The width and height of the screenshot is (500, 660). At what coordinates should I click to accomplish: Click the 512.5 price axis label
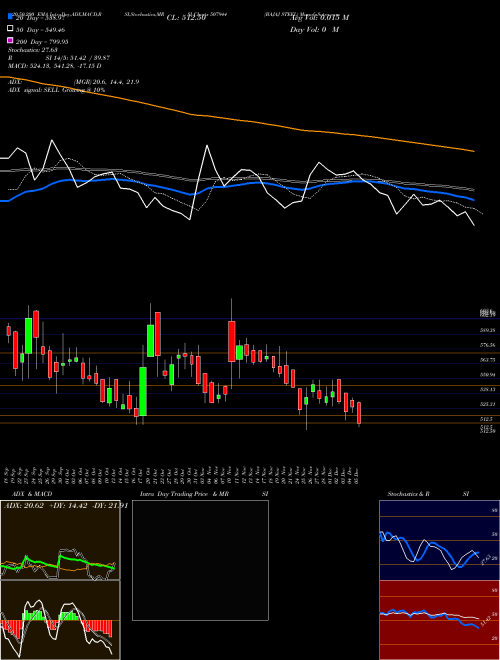click(486, 419)
